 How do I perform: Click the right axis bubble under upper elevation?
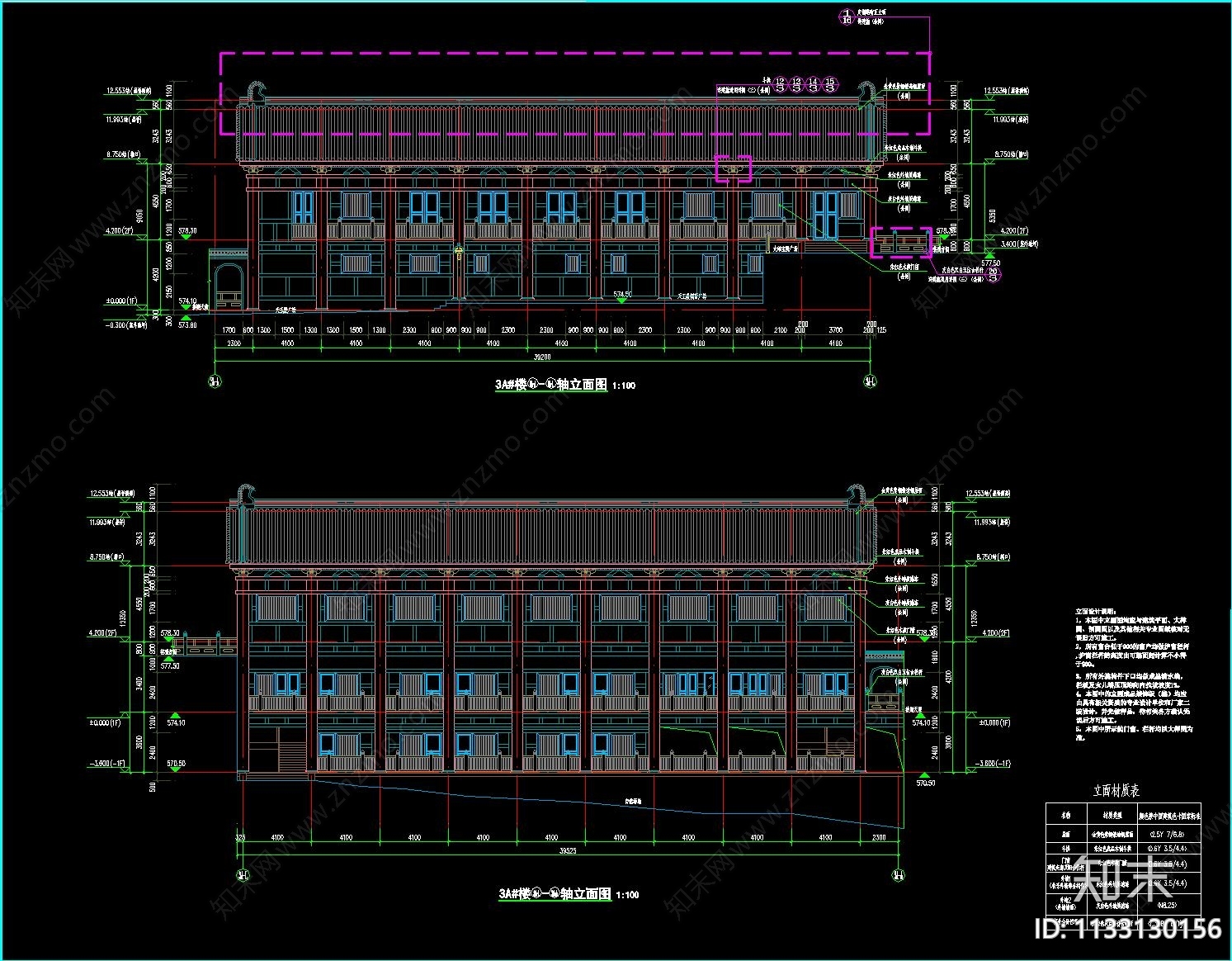click(x=870, y=381)
